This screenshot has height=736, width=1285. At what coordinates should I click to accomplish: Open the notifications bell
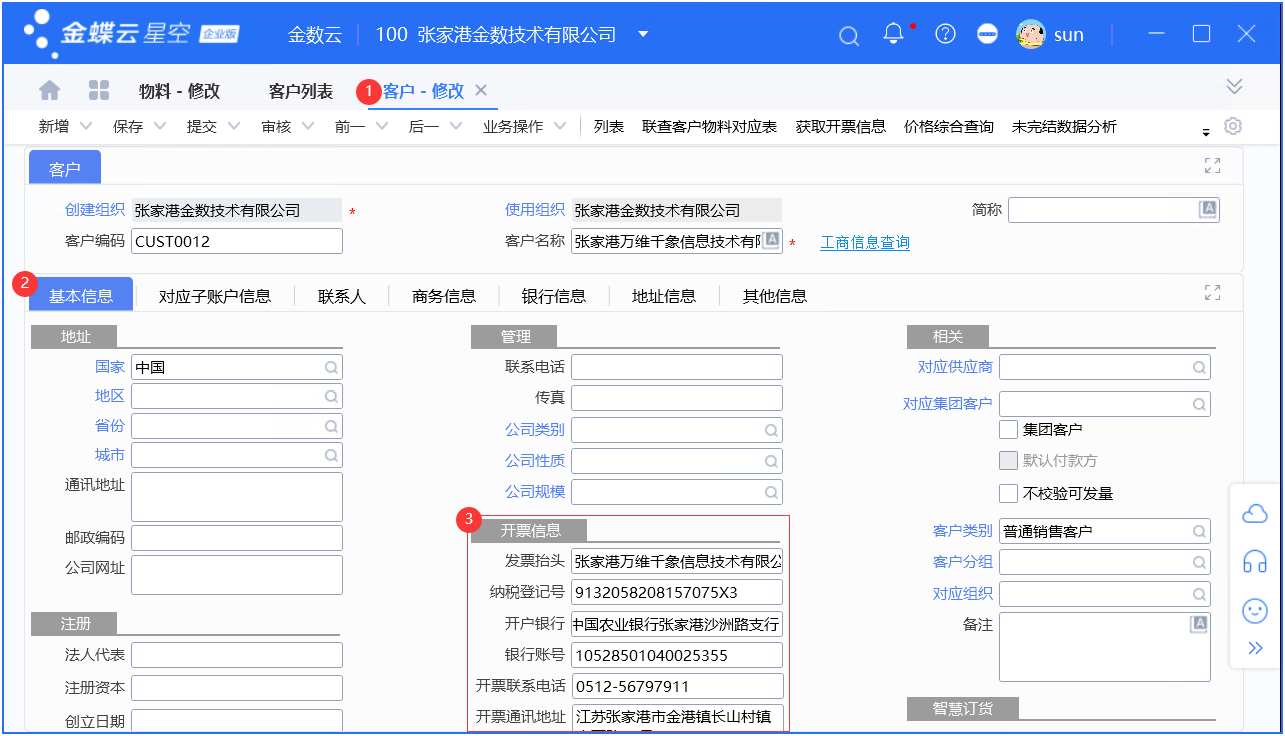tap(894, 34)
